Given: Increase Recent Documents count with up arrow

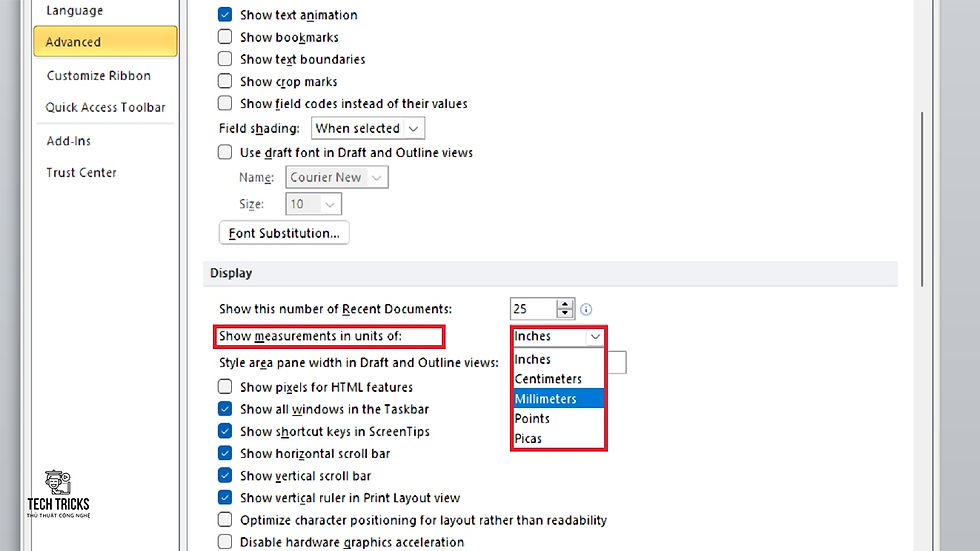Looking at the screenshot, I should point(564,304).
